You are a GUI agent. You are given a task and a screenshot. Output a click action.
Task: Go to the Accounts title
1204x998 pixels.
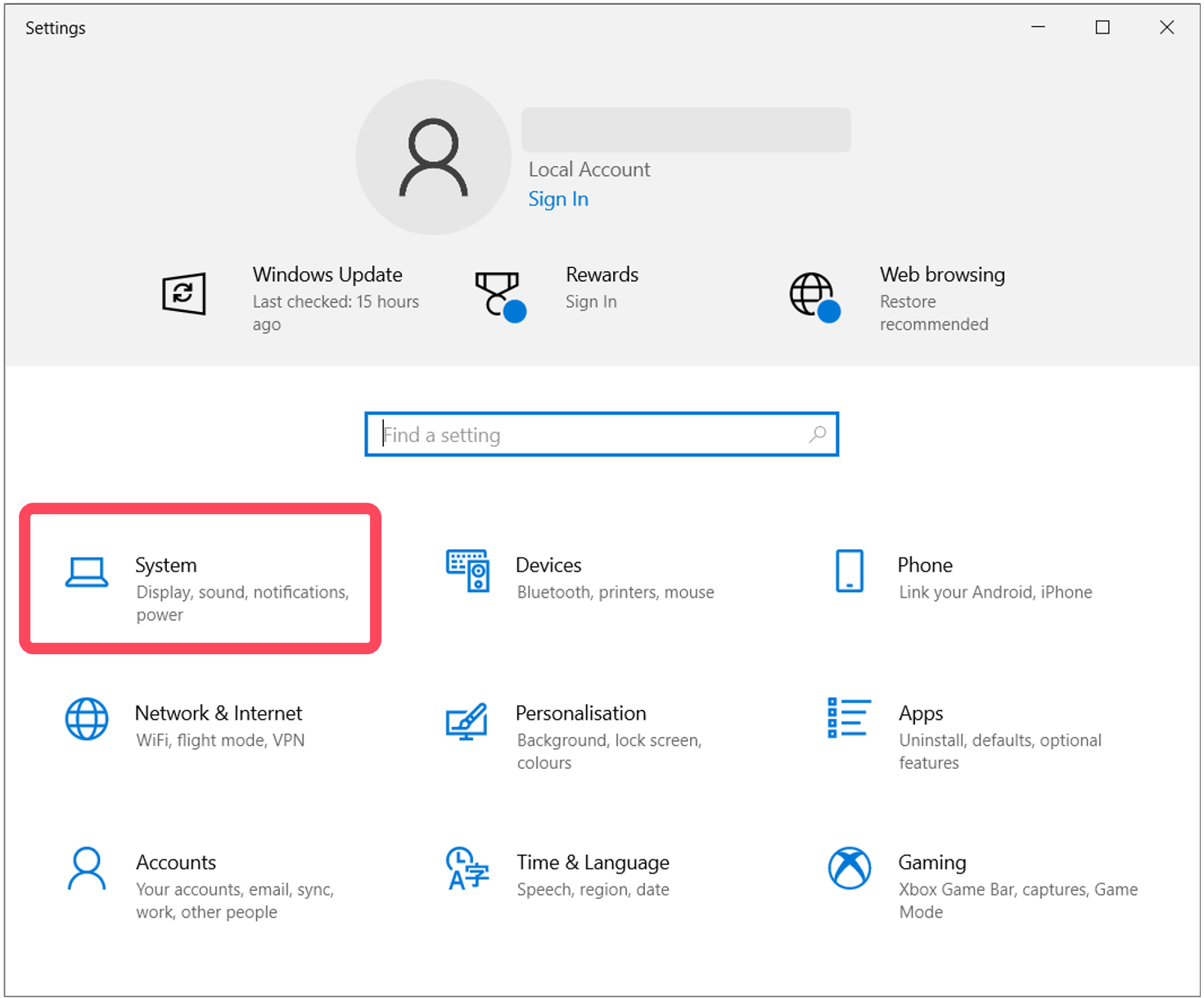176,862
